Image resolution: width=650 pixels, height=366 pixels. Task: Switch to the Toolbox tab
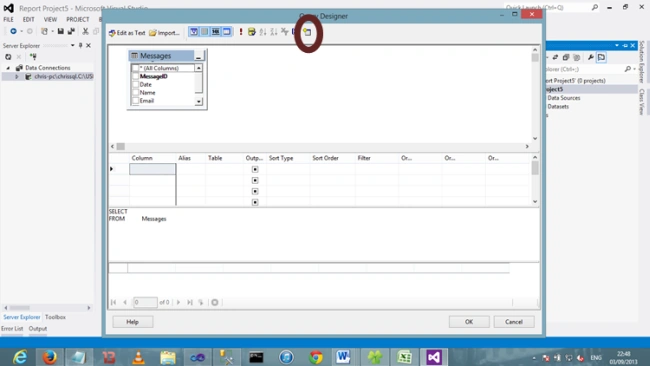point(55,317)
